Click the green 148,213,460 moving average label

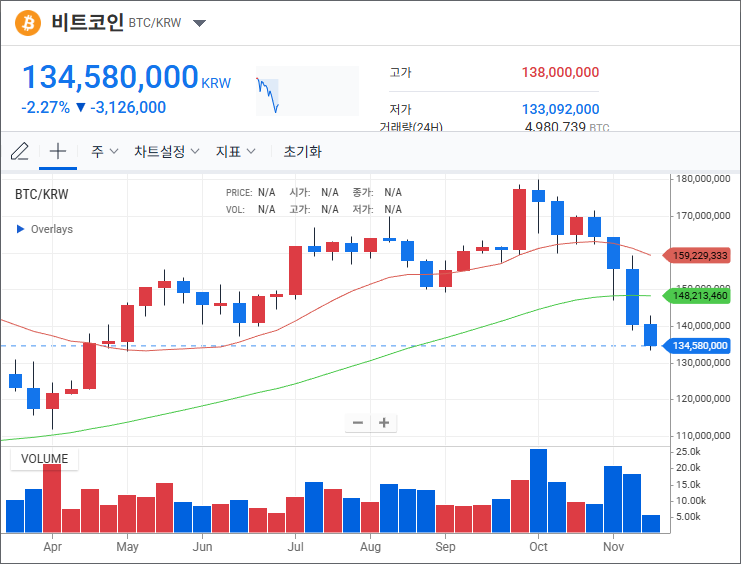pos(696,296)
